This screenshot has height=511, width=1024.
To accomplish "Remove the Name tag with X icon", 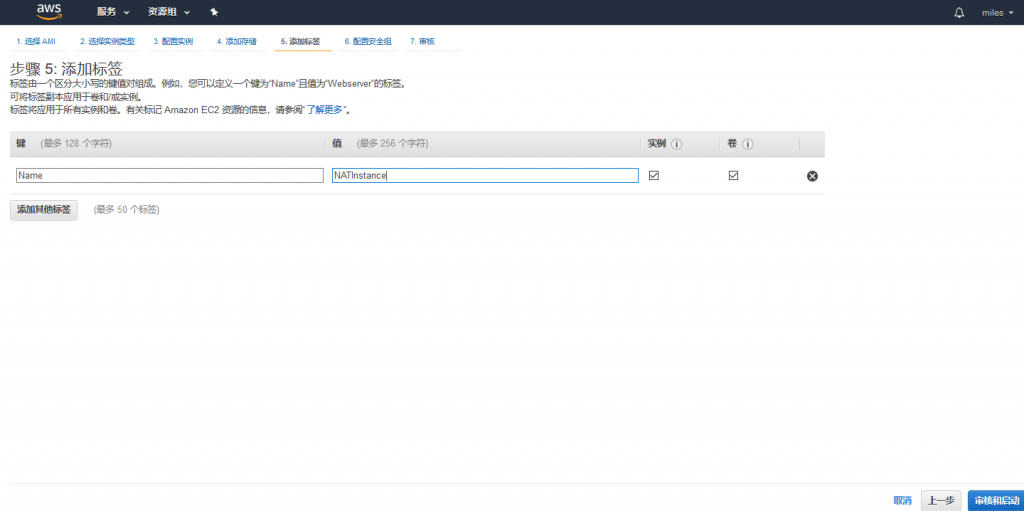I will click(x=812, y=176).
